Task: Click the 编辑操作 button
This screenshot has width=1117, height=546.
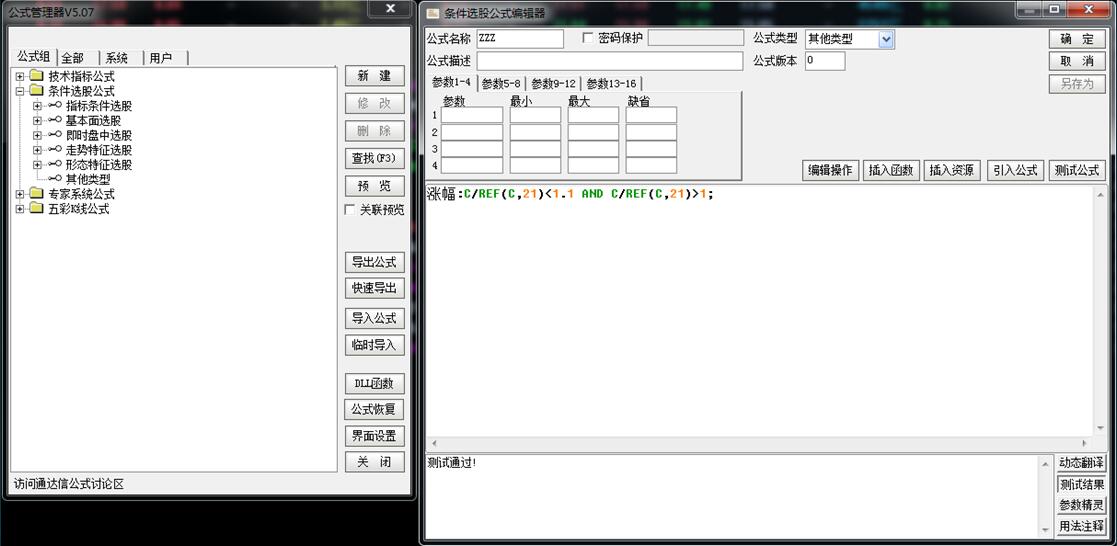Action: [x=831, y=170]
